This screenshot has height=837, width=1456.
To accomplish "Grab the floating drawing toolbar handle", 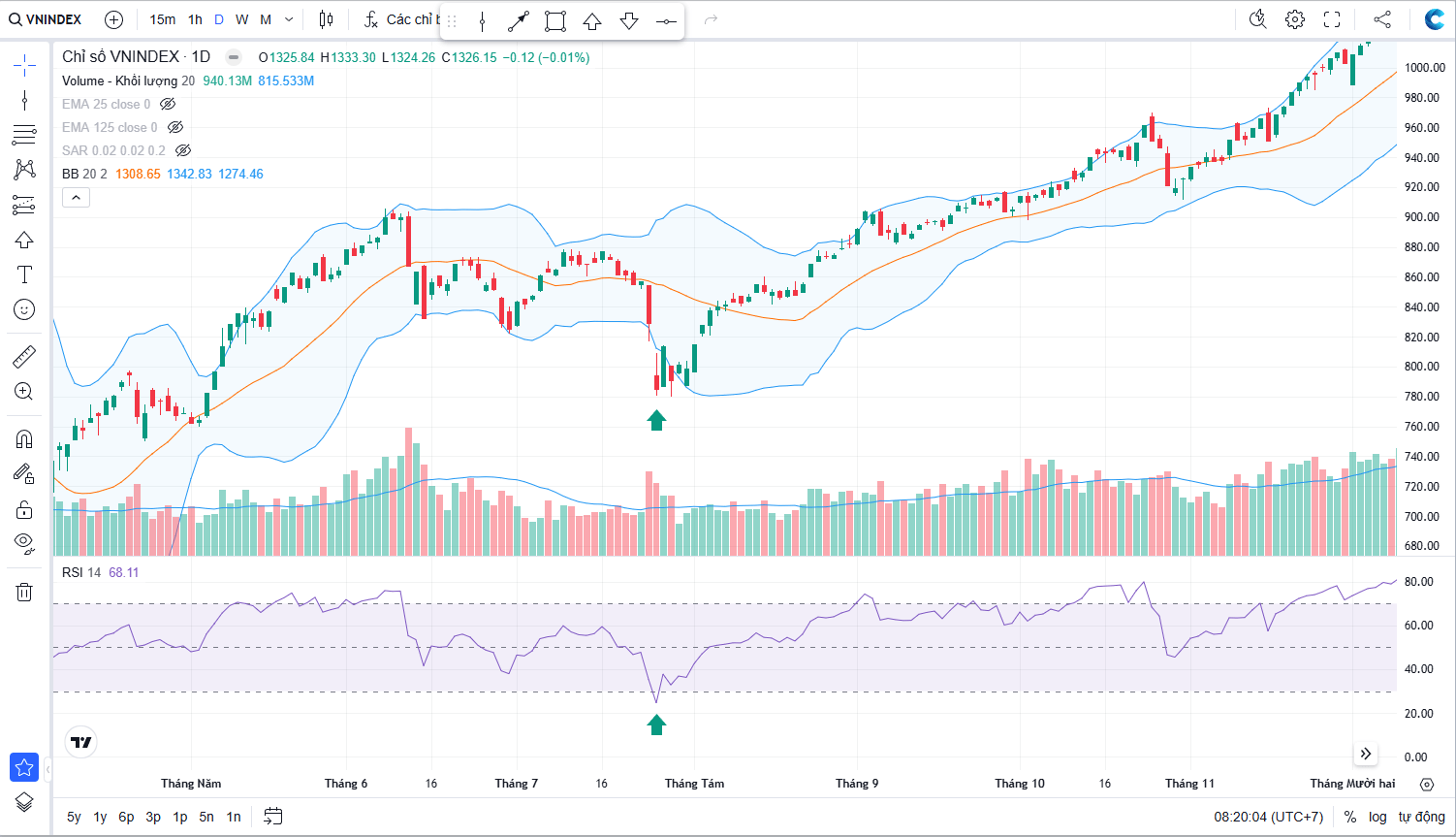I will point(451,21).
